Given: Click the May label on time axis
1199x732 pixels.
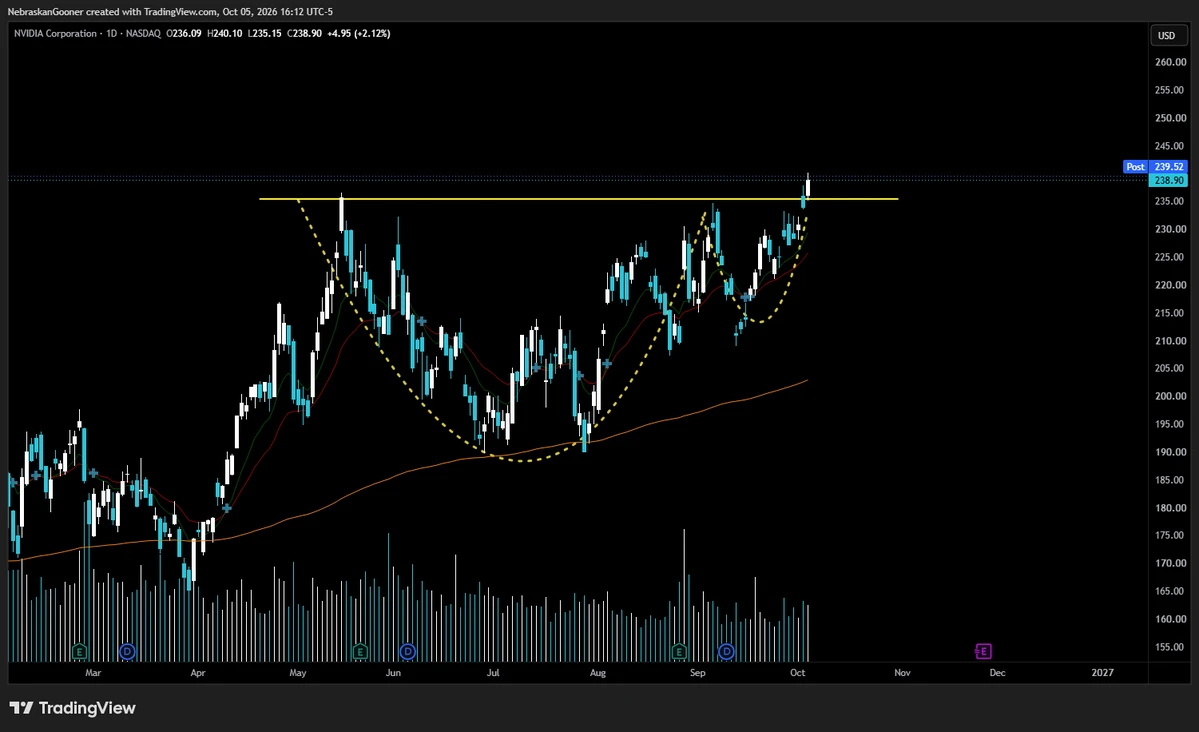Looking at the screenshot, I should (297, 673).
